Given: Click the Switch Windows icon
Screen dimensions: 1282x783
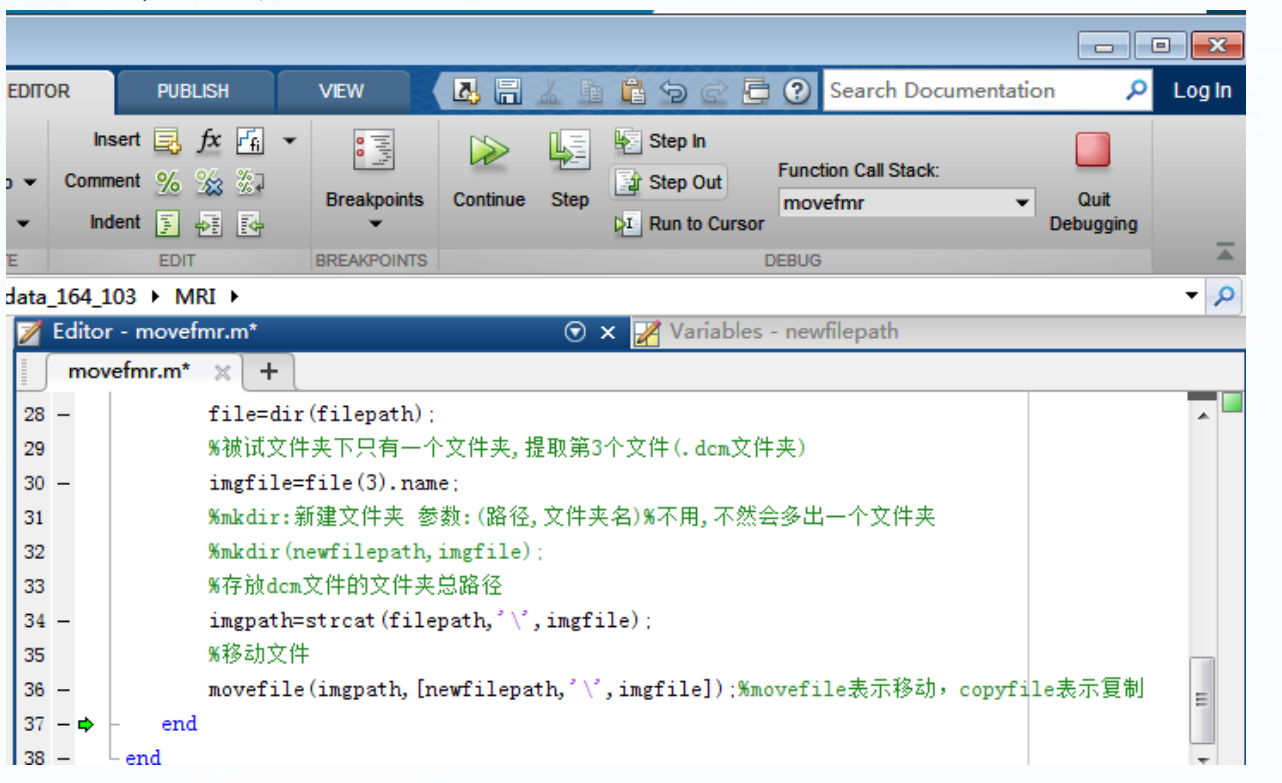Looking at the screenshot, I should pos(756,91).
